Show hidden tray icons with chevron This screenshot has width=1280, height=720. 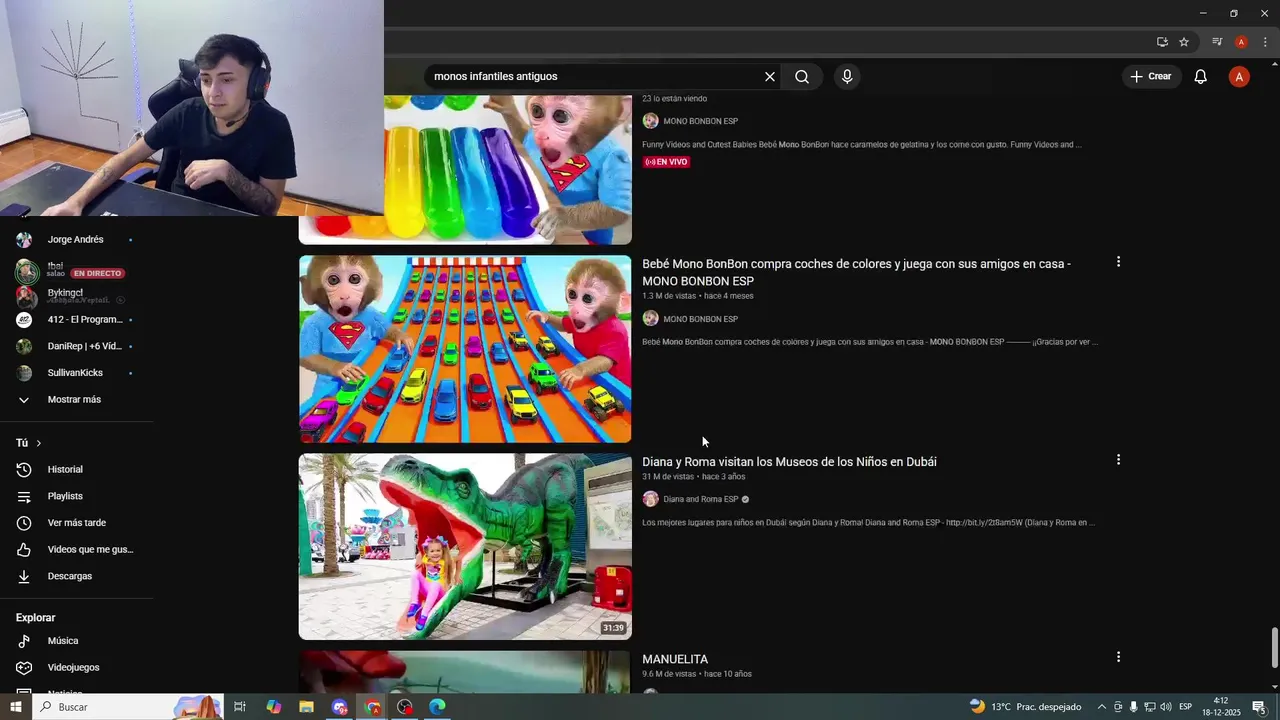(1102, 707)
